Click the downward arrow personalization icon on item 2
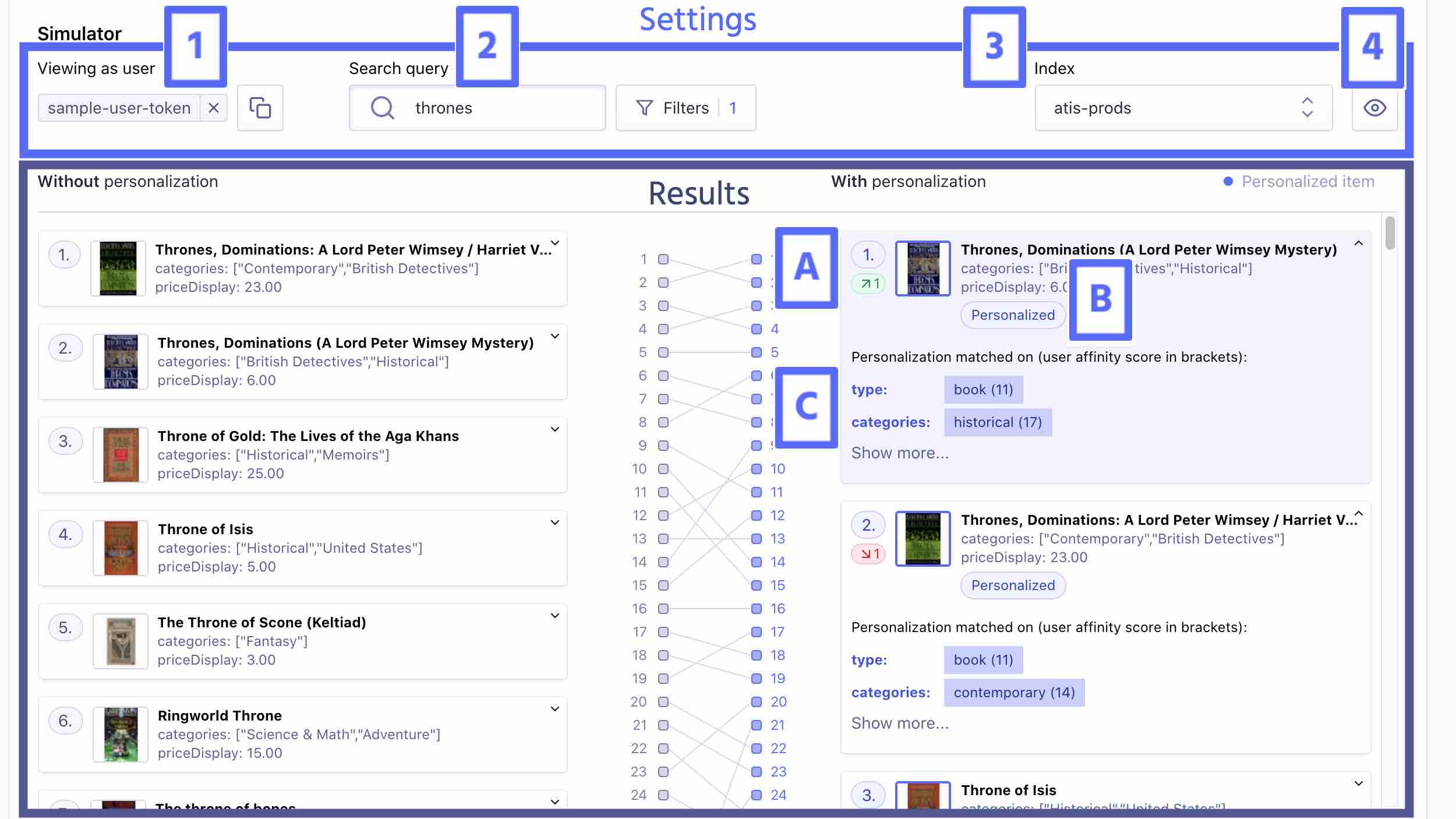This screenshot has height=819, width=1456. click(868, 554)
